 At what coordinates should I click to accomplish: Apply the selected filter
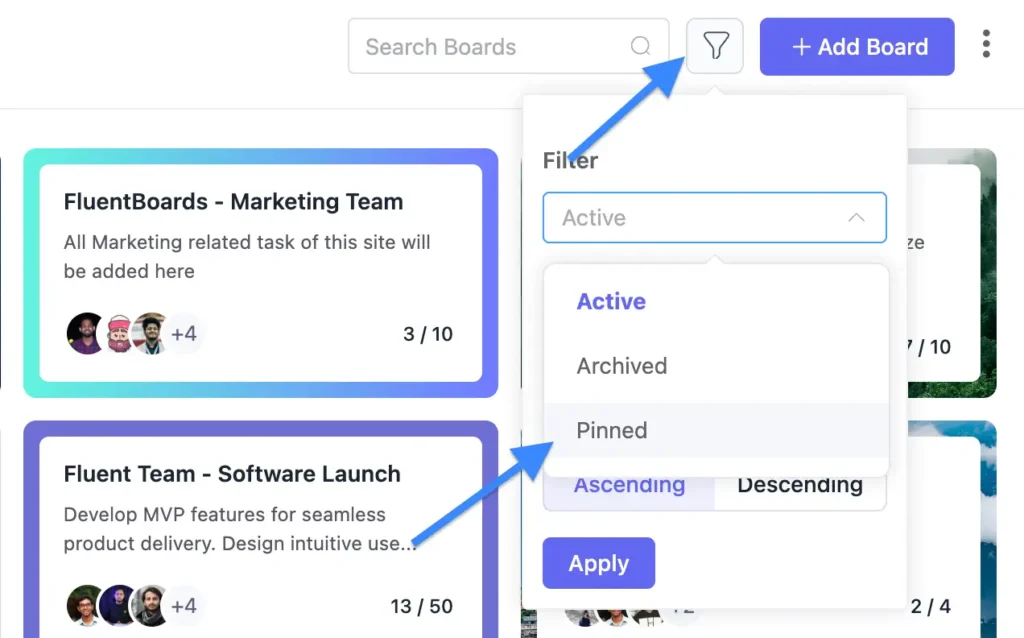(x=598, y=563)
